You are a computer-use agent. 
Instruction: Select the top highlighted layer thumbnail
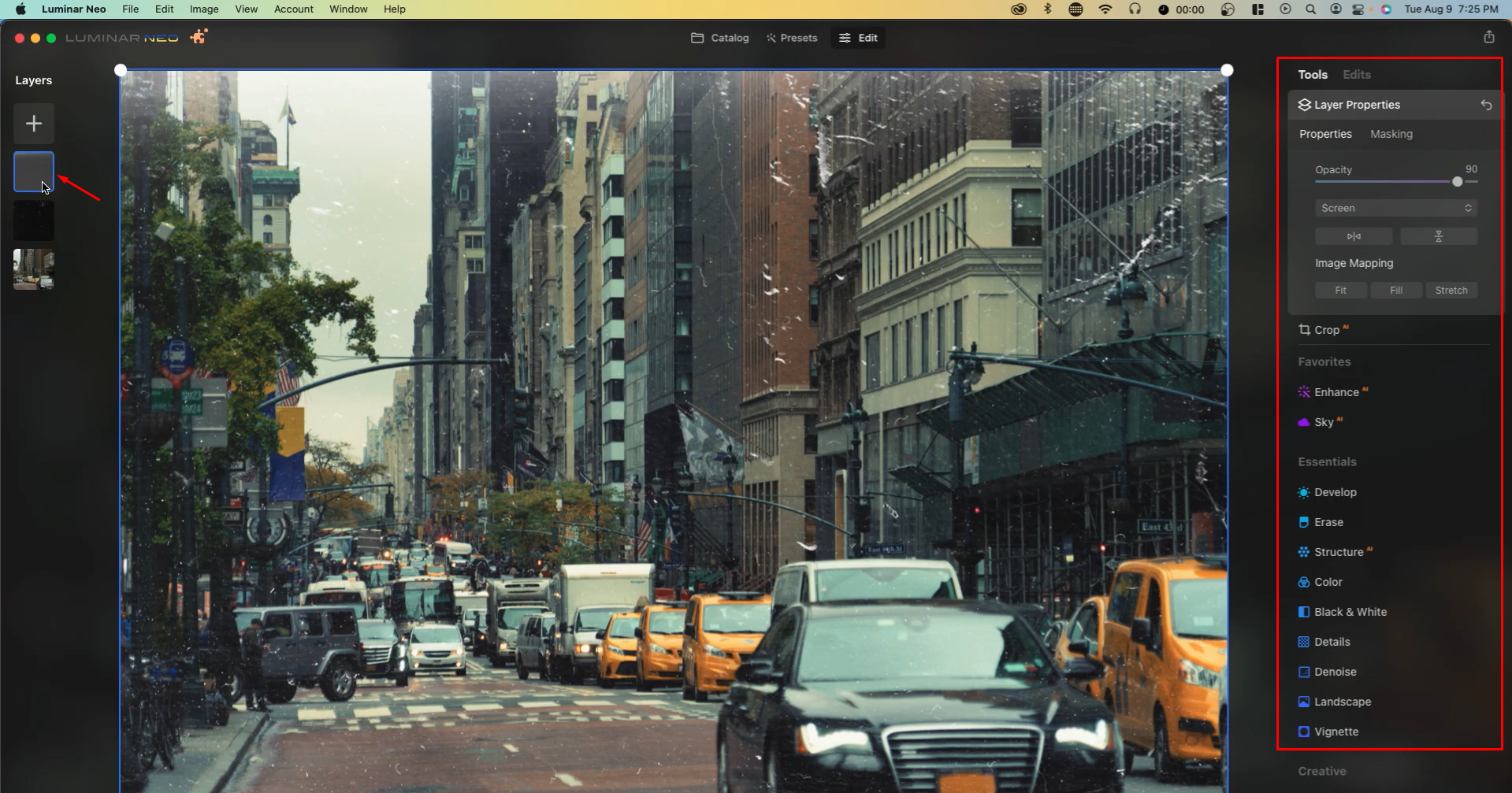[34, 172]
